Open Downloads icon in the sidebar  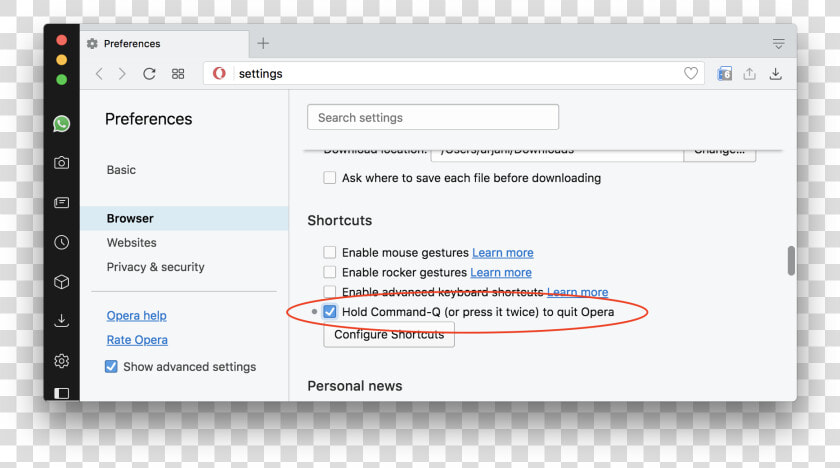(62, 321)
